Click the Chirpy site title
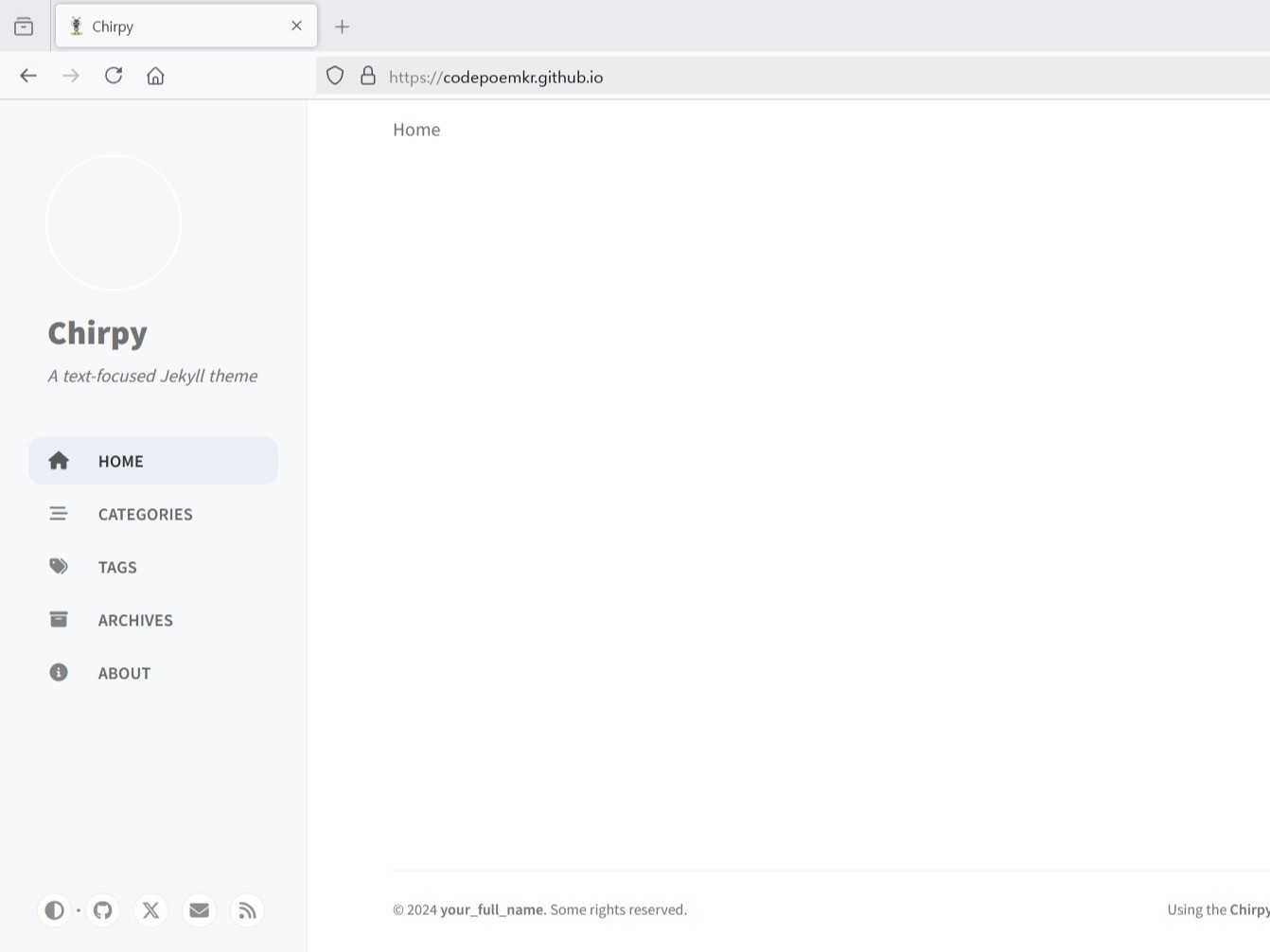Viewport: 1270px width, 952px height. click(x=97, y=333)
